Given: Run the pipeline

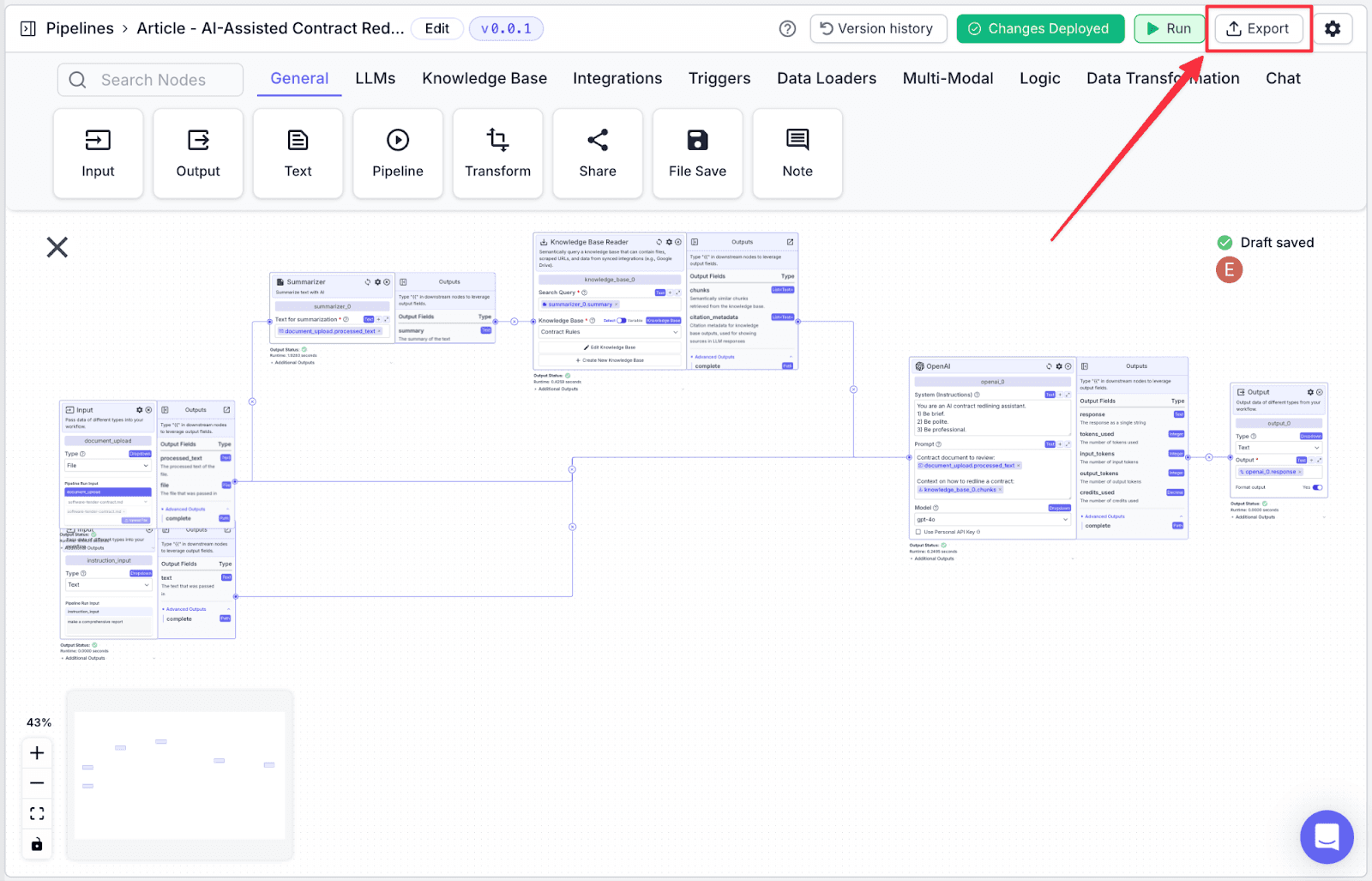Looking at the screenshot, I should 1169,28.
